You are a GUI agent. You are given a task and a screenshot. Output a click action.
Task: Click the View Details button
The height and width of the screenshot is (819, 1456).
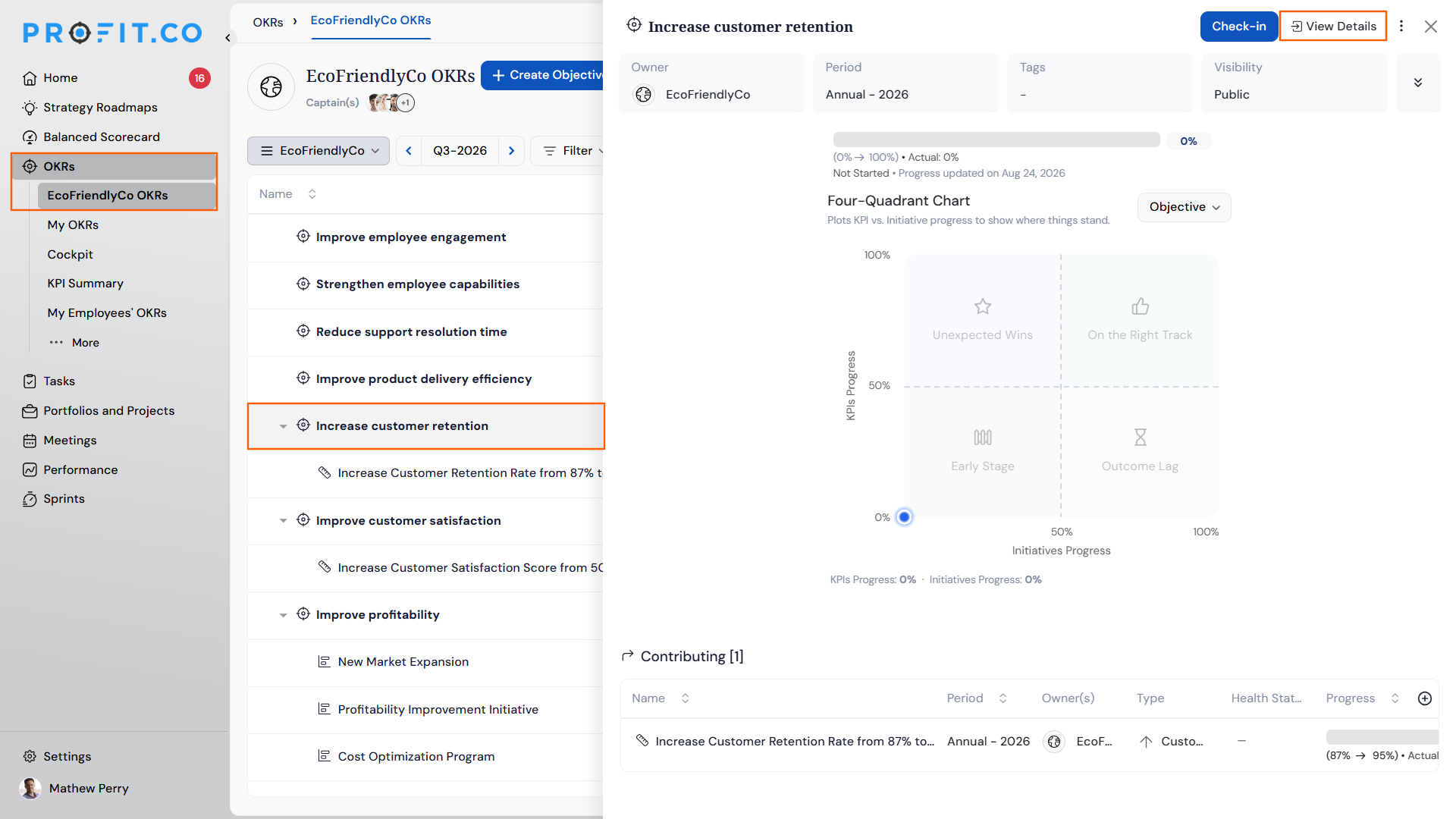pyautogui.click(x=1333, y=27)
